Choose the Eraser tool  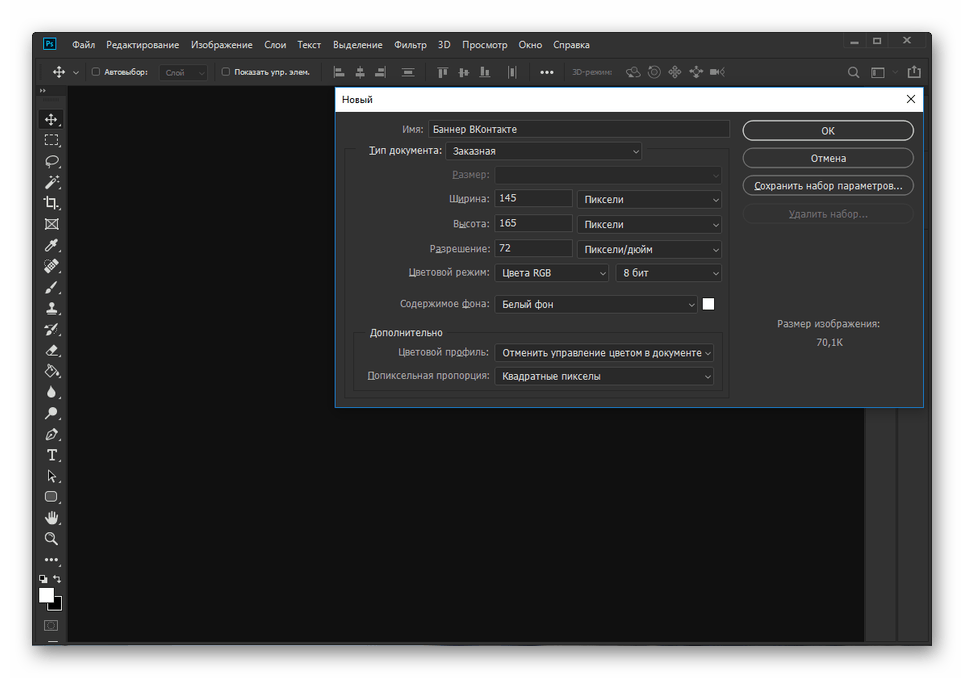[51, 350]
